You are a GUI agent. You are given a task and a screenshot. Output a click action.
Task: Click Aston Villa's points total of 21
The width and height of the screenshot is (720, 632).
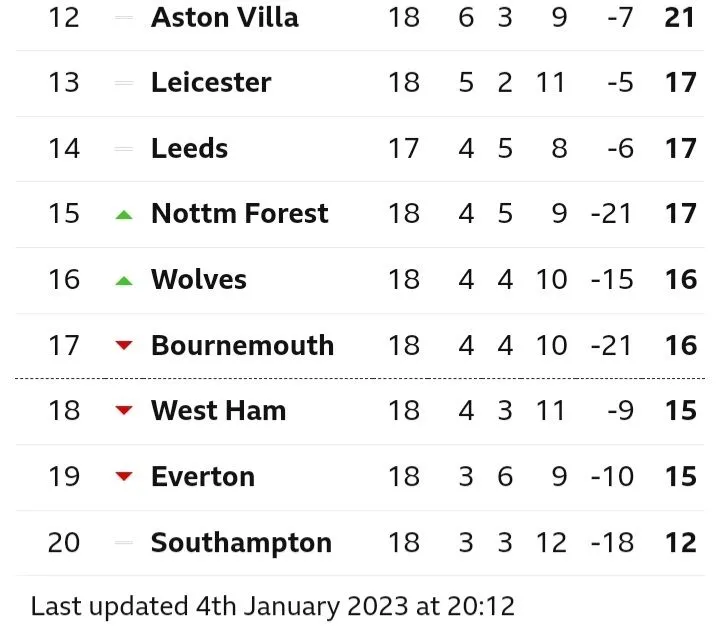pyautogui.click(x=680, y=17)
